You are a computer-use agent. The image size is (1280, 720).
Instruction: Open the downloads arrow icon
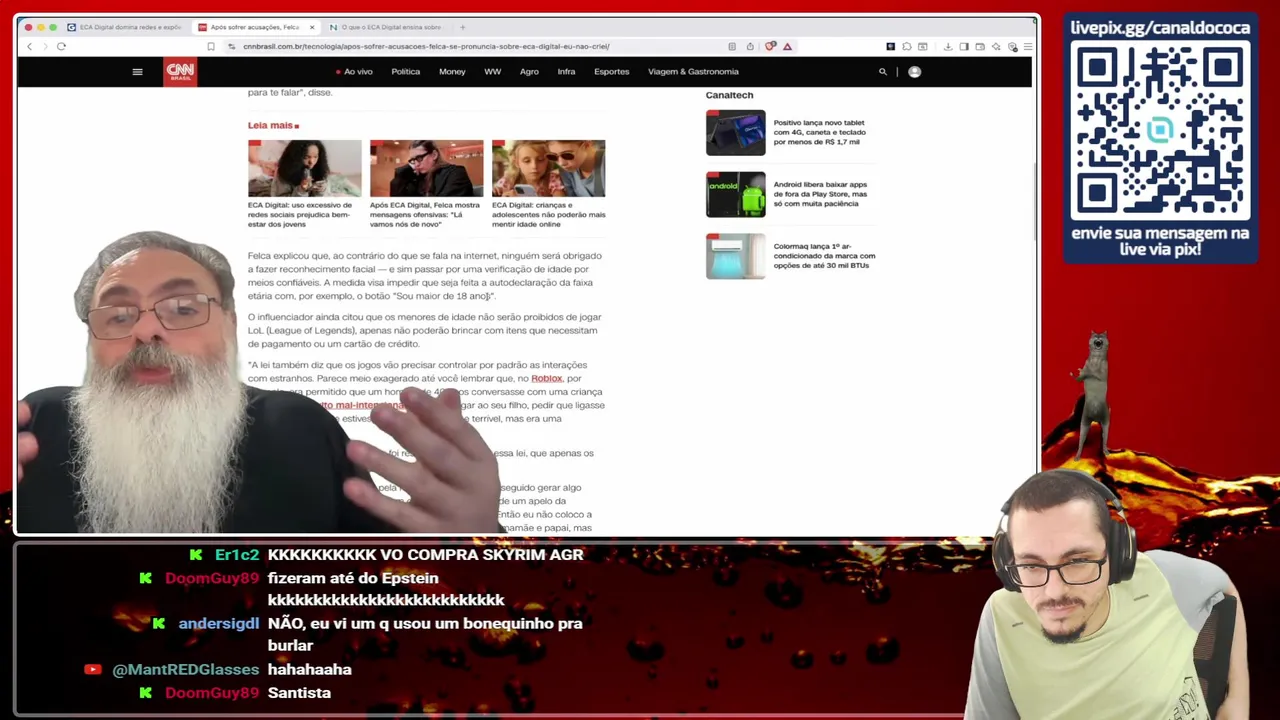(x=948, y=46)
